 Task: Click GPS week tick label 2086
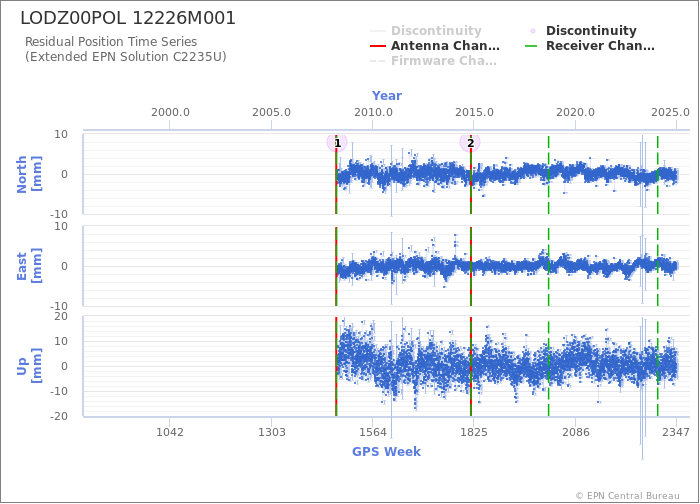coord(575,432)
